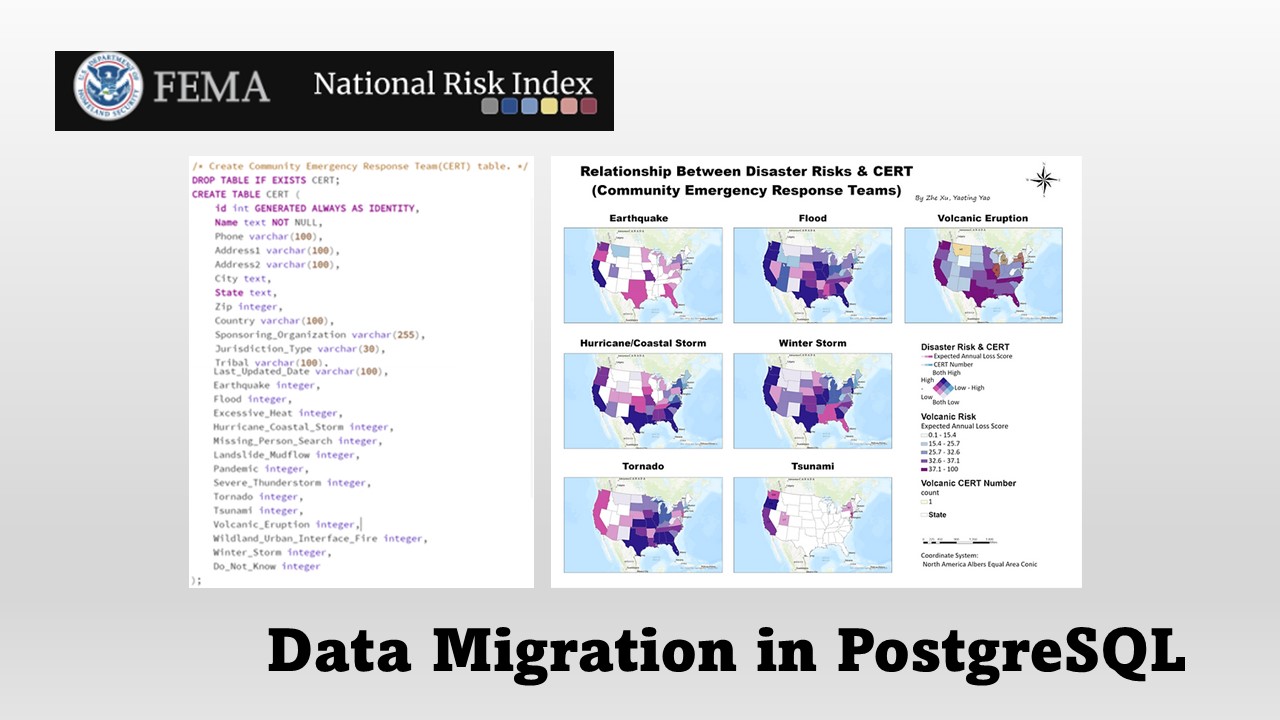The width and height of the screenshot is (1280, 720).
Task: Click "Last_Updated_Date varchar(100)" line
Action: tap(300, 371)
